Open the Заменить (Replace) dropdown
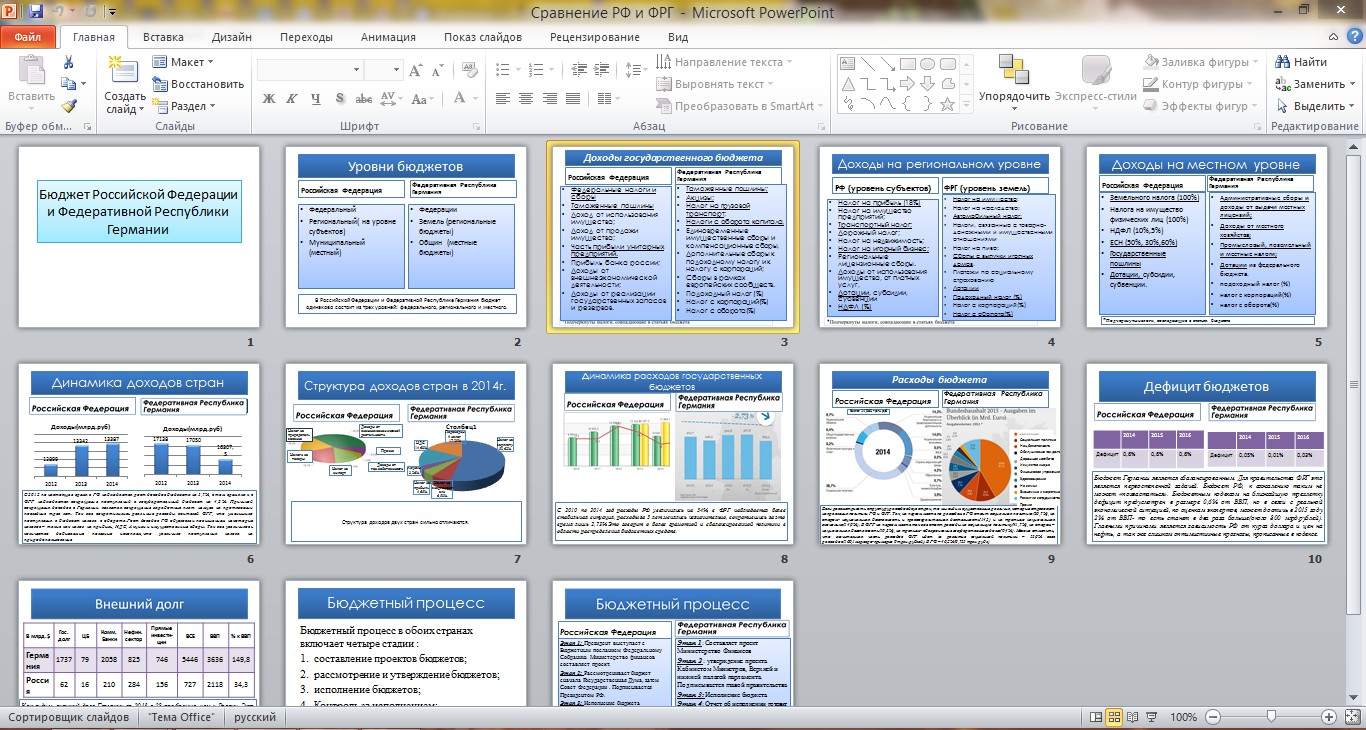1366x730 pixels. (x=1316, y=84)
